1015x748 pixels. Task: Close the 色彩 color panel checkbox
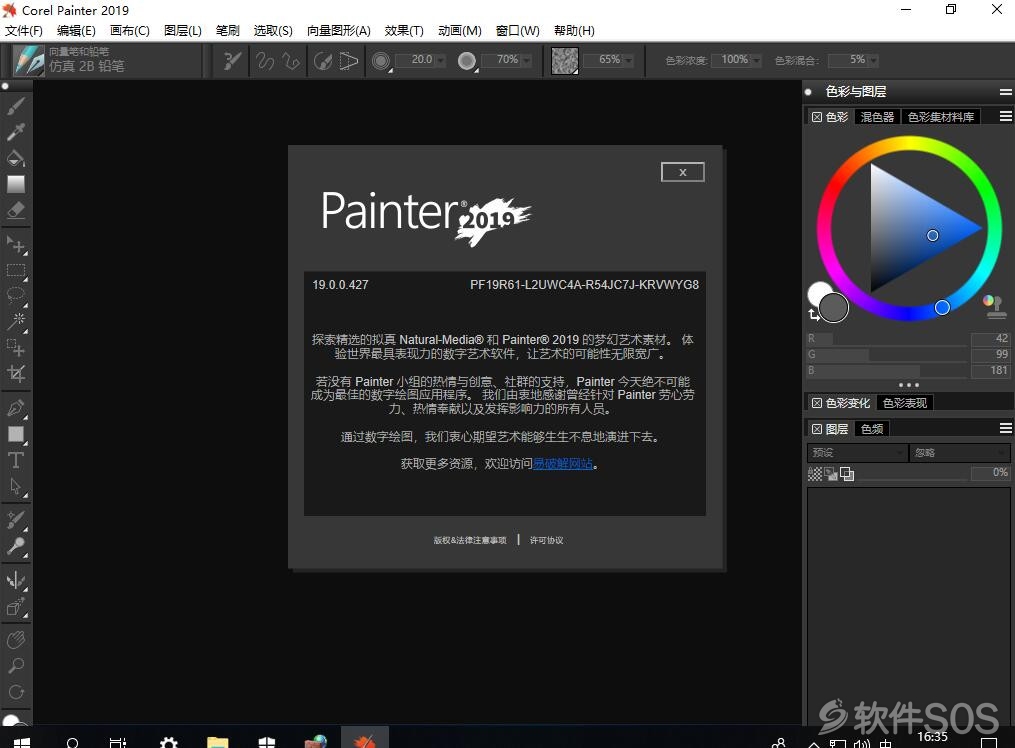tap(817, 117)
